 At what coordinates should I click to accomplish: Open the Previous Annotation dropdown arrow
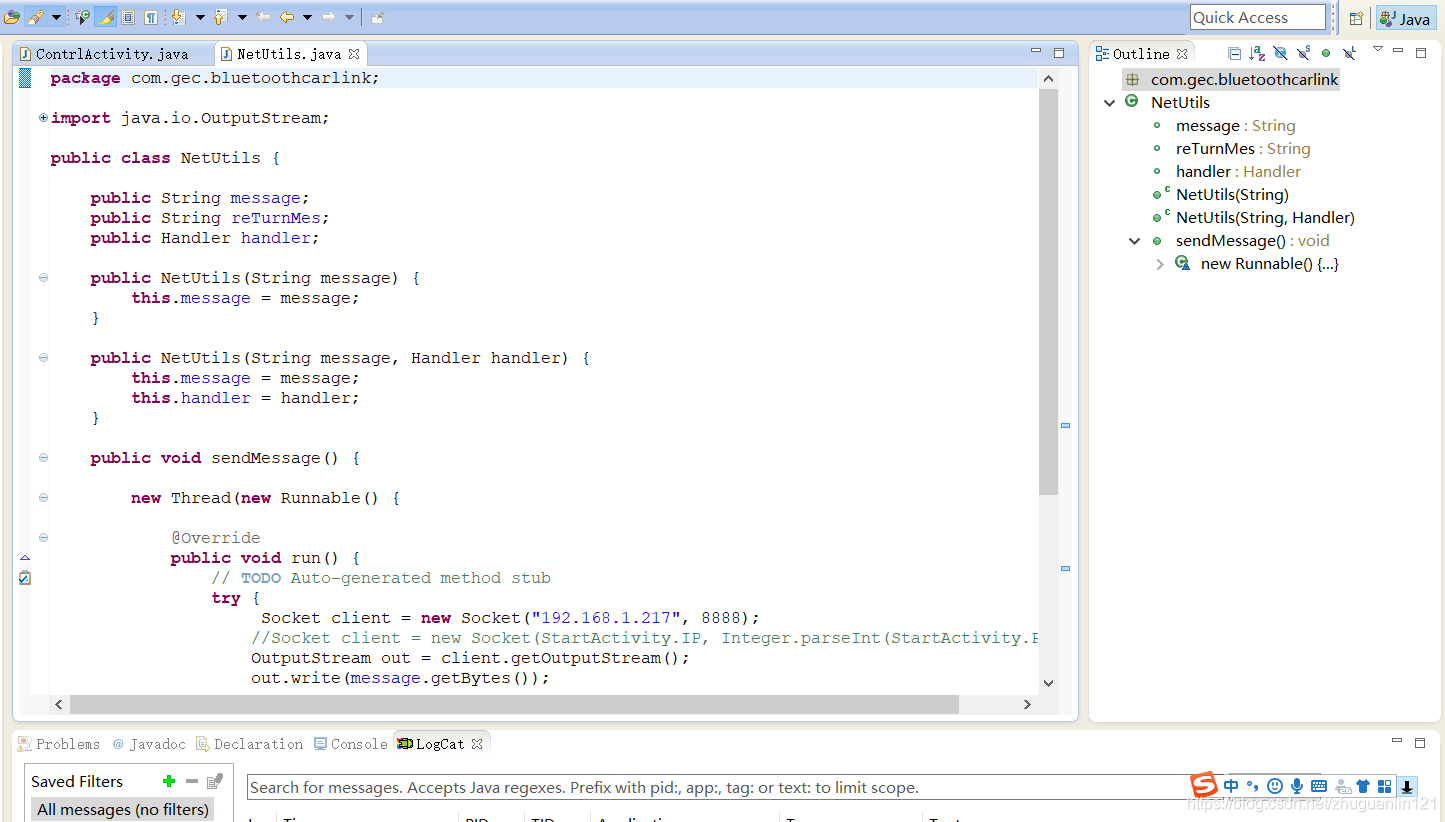[241, 17]
